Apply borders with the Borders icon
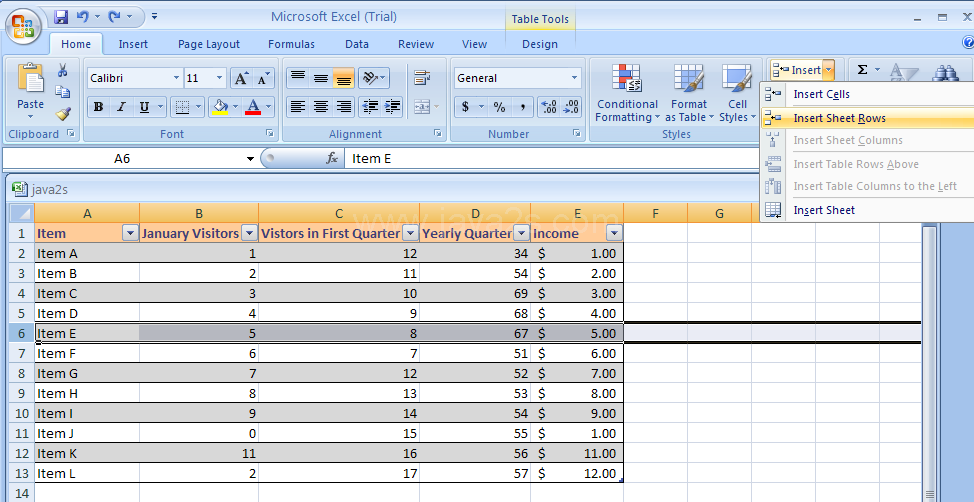Image resolution: width=974 pixels, height=502 pixels. point(182,107)
